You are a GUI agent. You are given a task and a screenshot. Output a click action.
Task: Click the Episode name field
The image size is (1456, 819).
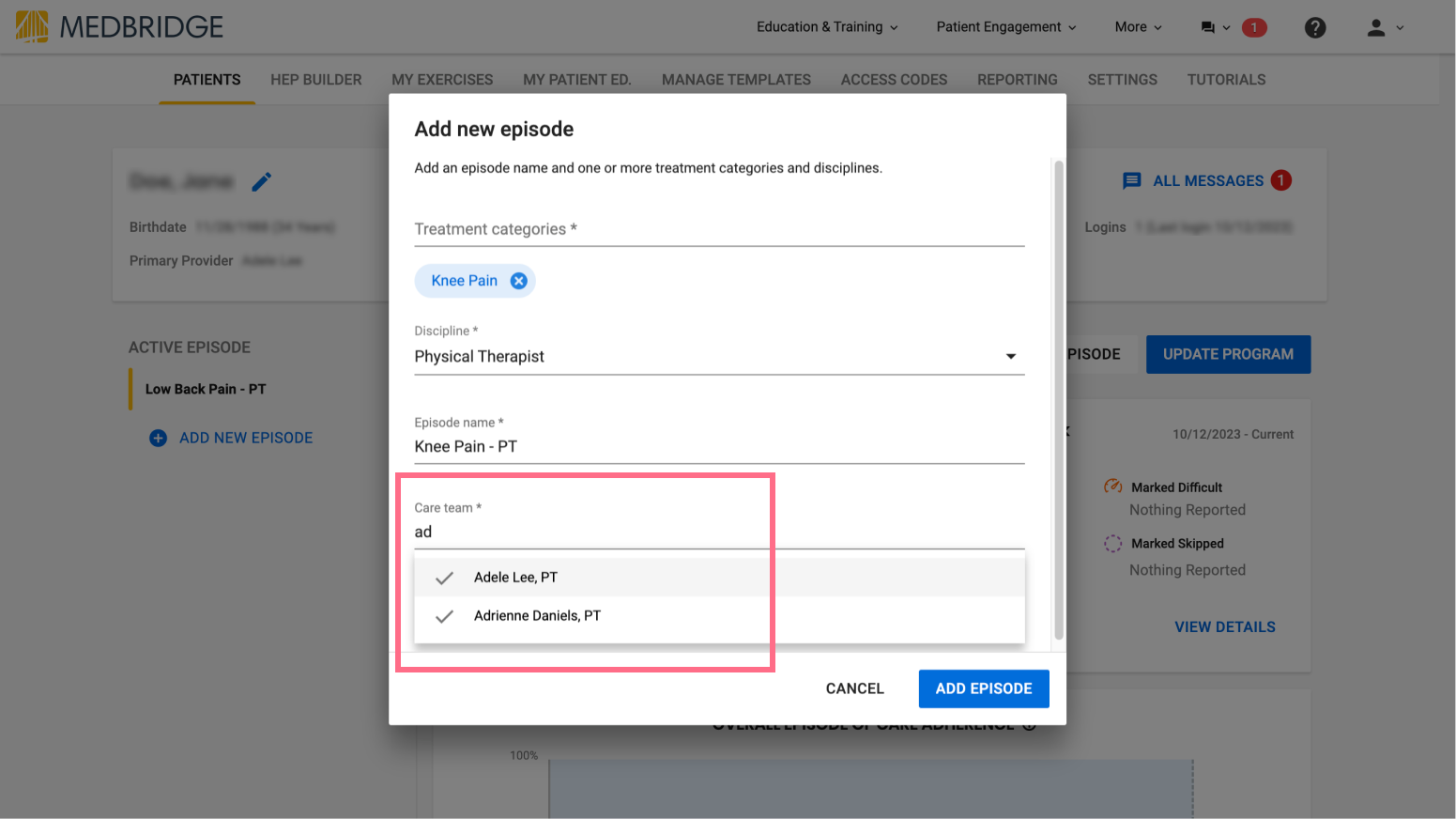(x=719, y=446)
